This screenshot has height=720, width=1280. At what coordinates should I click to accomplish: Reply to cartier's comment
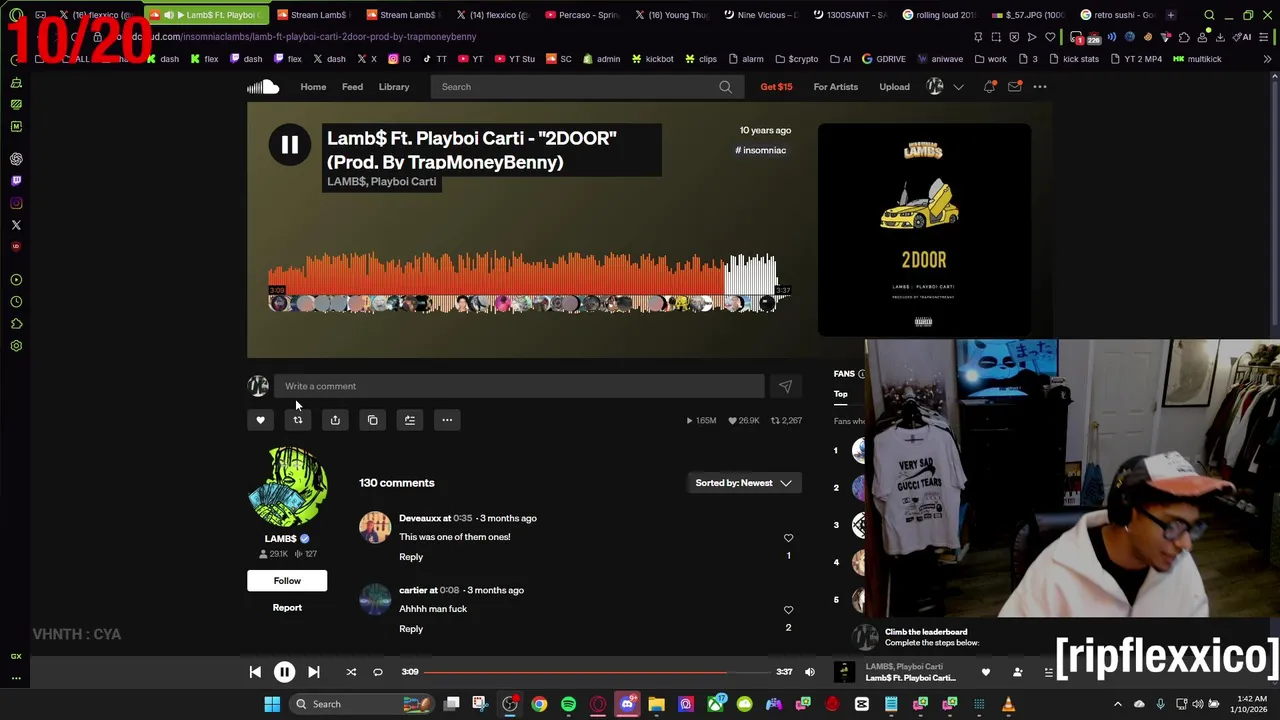click(x=411, y=629)
